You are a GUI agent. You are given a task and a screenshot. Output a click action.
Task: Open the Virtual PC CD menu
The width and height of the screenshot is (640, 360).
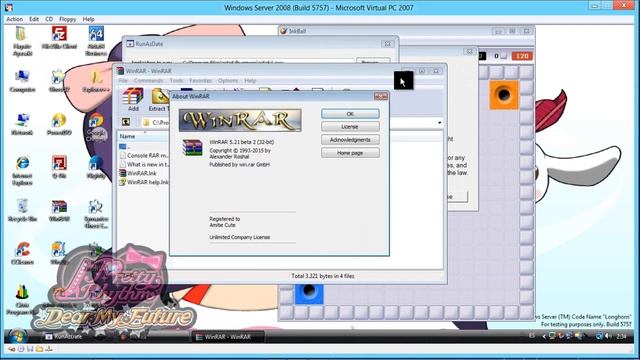point(49,19)
